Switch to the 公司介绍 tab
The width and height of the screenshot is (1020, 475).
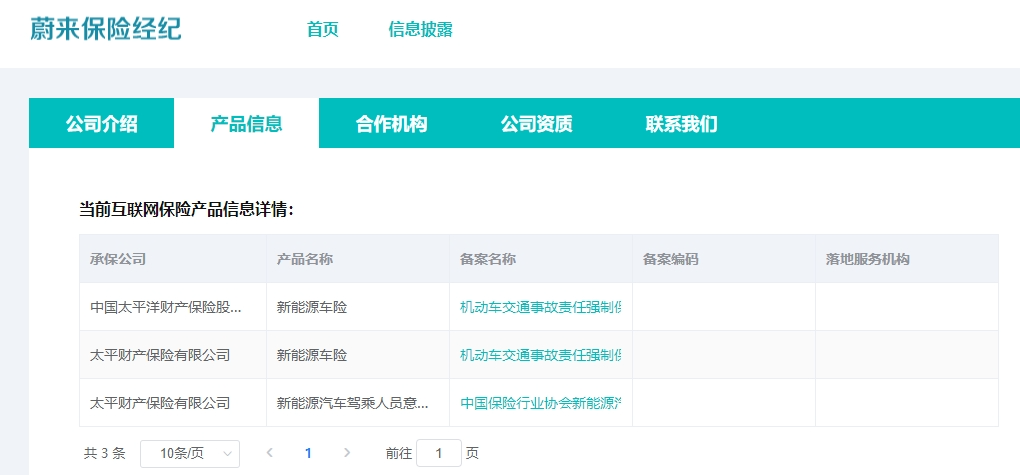pyautogui.click(x=101, y=124)
